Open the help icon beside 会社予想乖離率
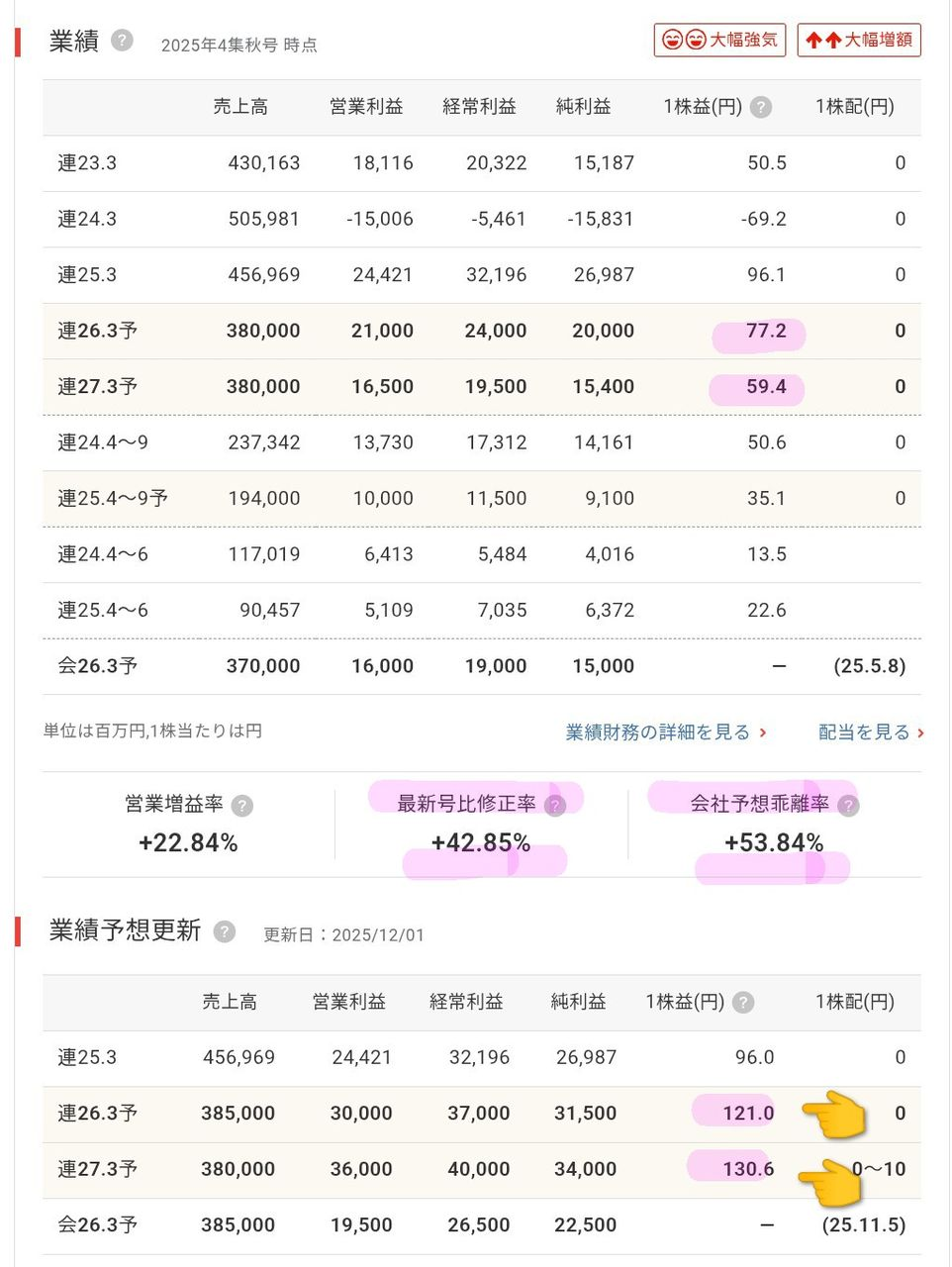This screenshot has width=952, height=1267. click(847, 805)
